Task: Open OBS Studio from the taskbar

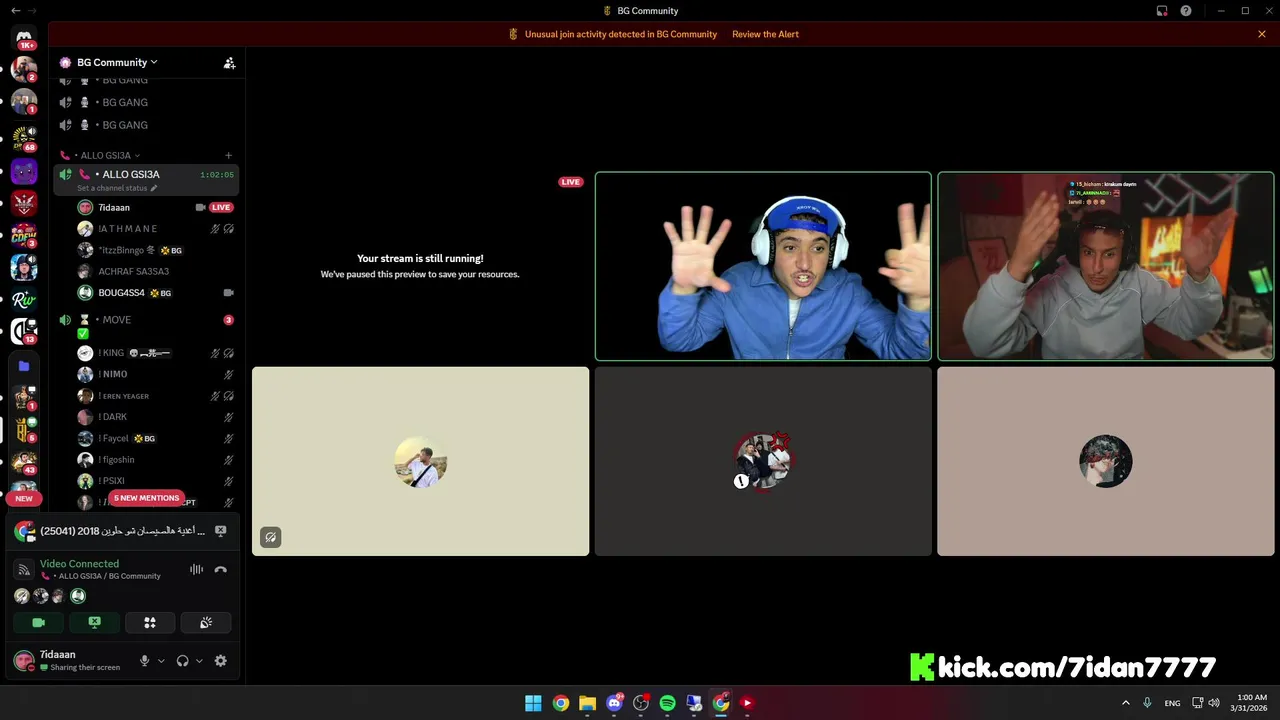Action: (x=641, y=703)
